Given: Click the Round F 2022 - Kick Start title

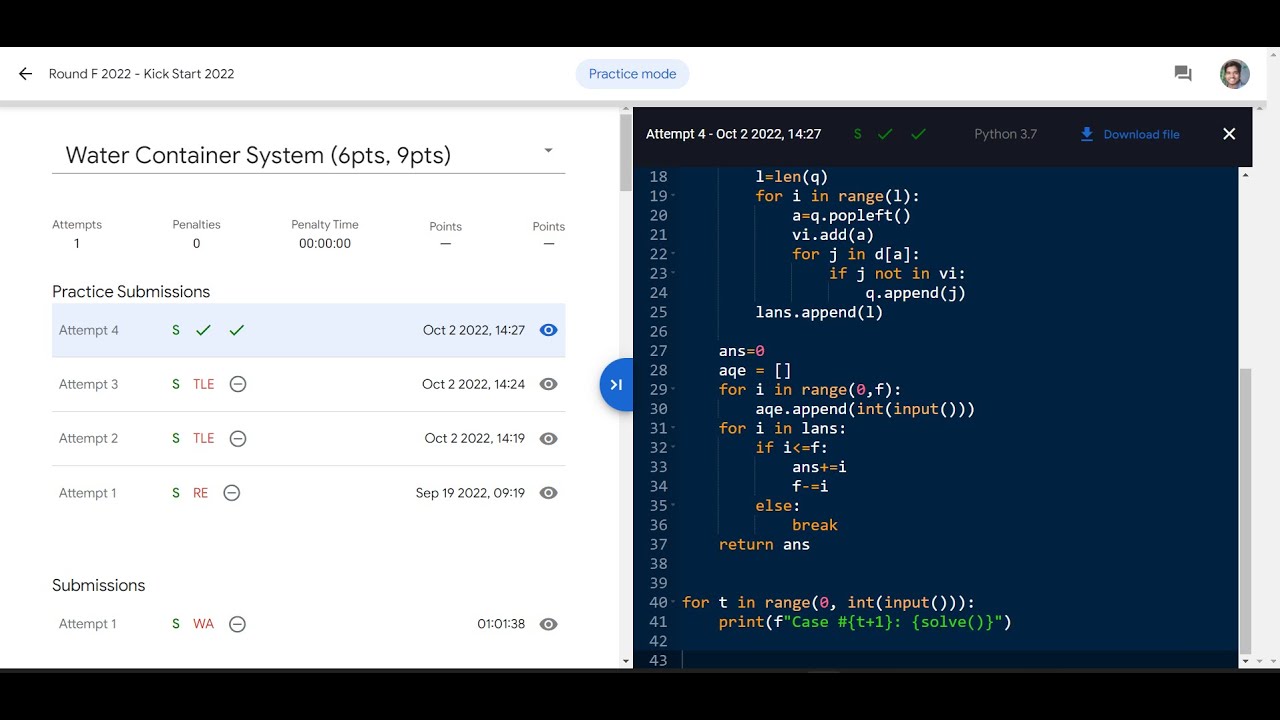Looking at the screenshot, I should click(x=141, y=74).
